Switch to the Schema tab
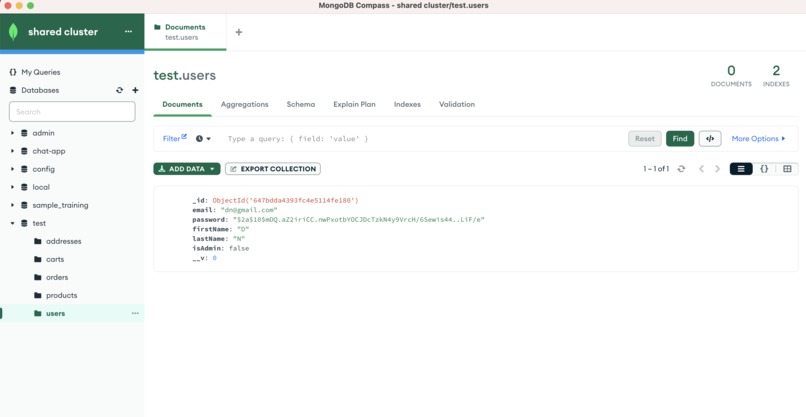The height and width of the screenshot is (417, 806). click(x=301, y=104)
